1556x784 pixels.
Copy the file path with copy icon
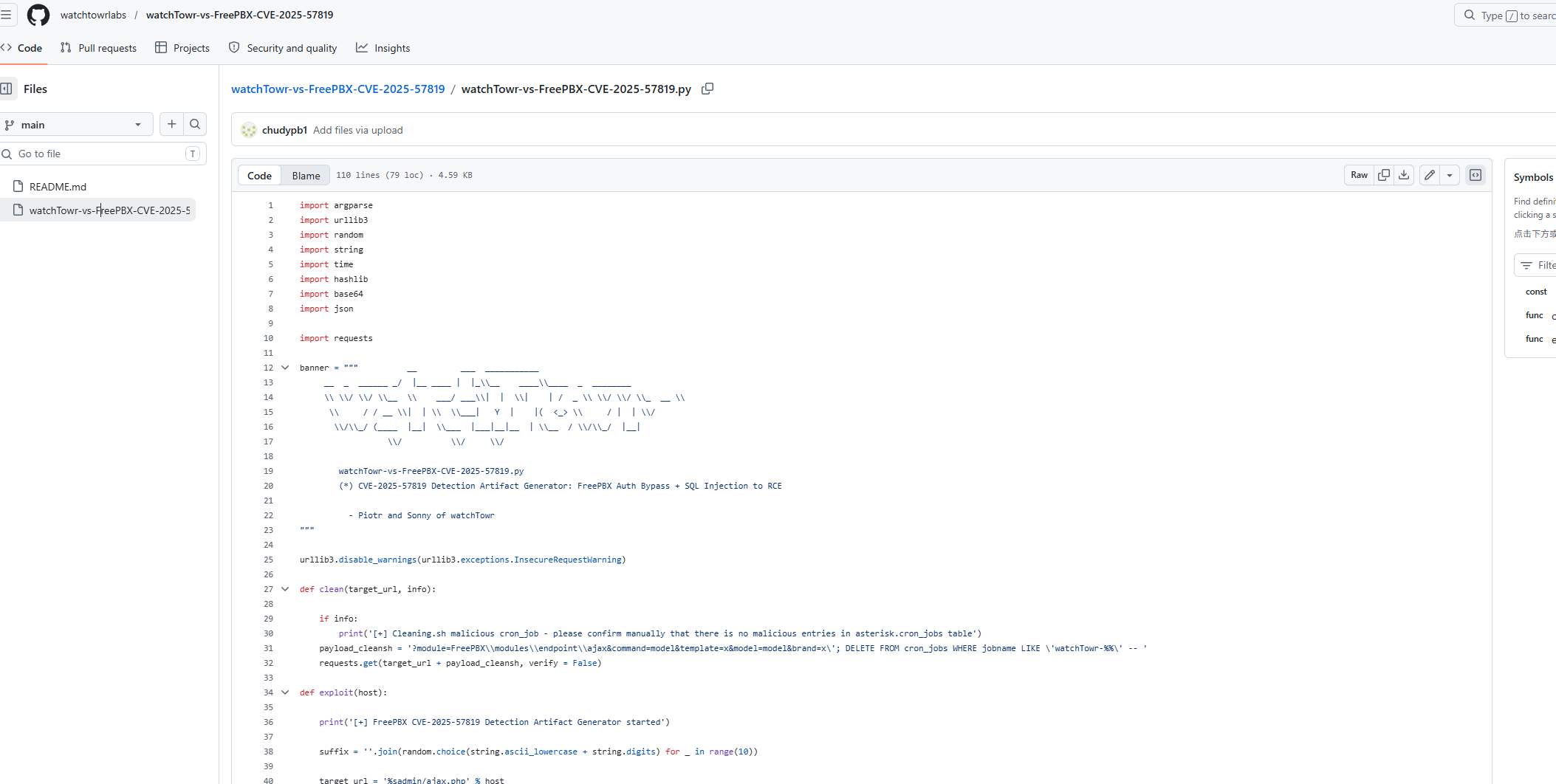pyautogui.click(x=707, y=89)
